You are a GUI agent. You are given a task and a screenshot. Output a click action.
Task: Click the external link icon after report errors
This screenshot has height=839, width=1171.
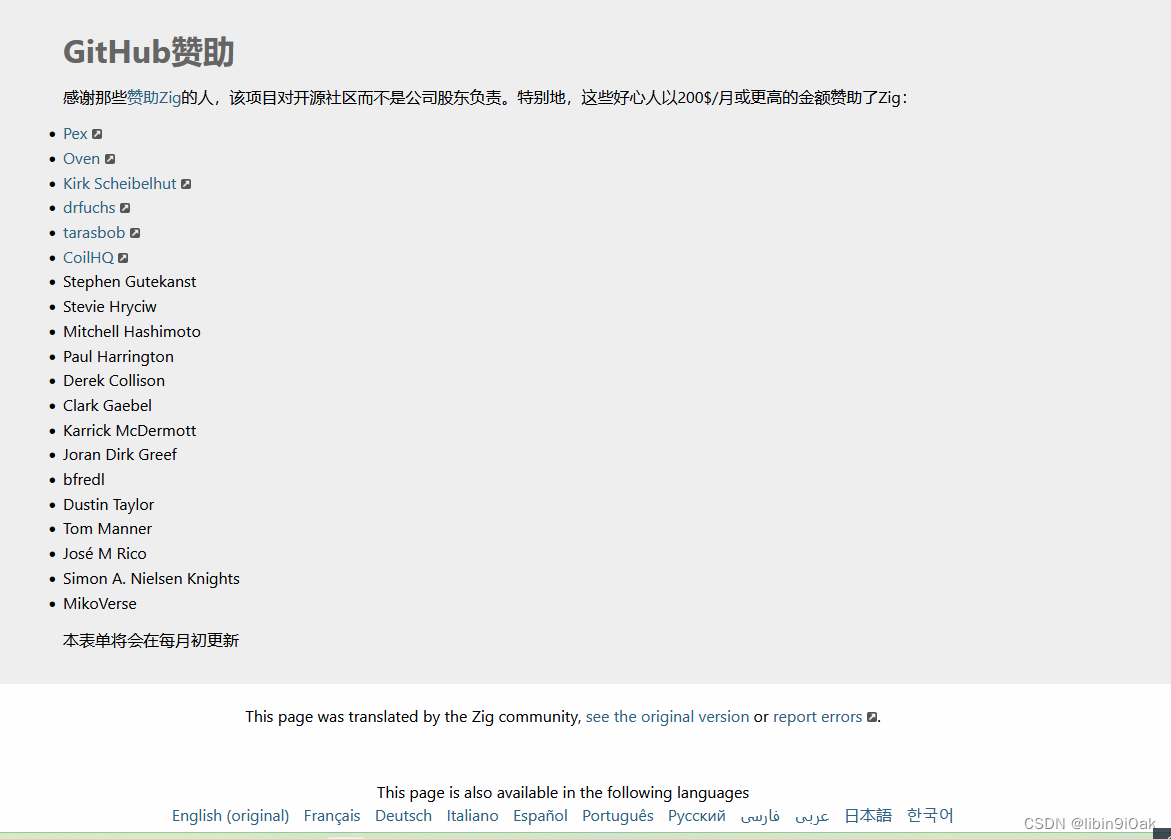pyautogui.click(x=871, y=716)
